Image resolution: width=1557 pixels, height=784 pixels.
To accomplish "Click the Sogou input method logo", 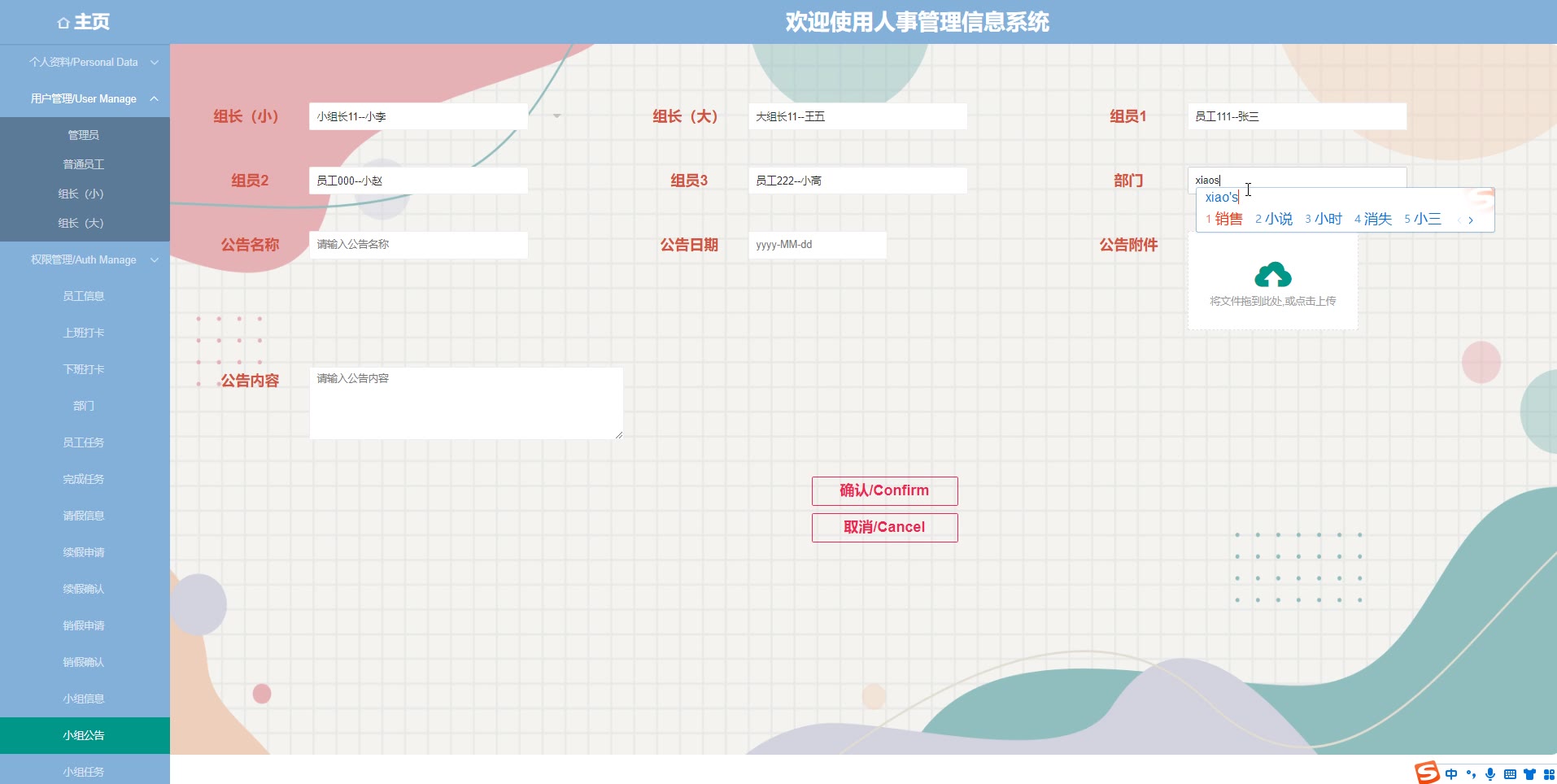I will 1427,773.
